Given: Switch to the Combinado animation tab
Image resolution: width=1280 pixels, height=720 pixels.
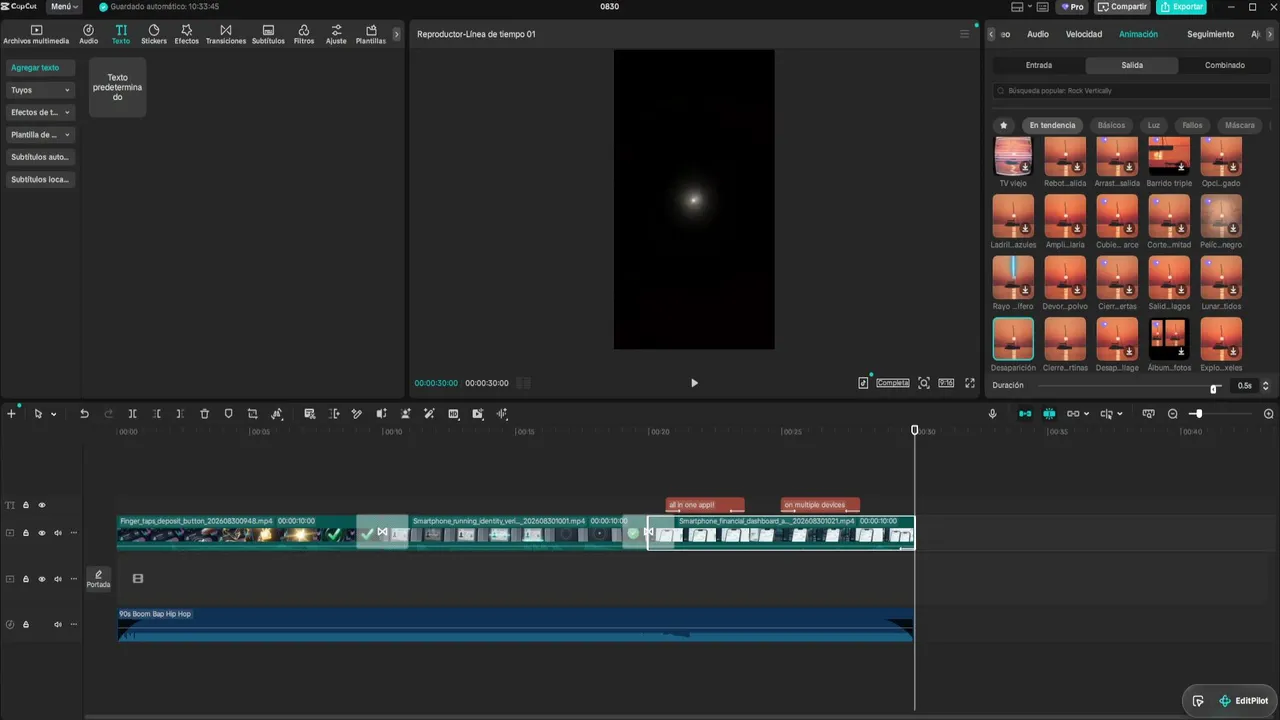Looking at the screenshot, I should (1225, 65).
